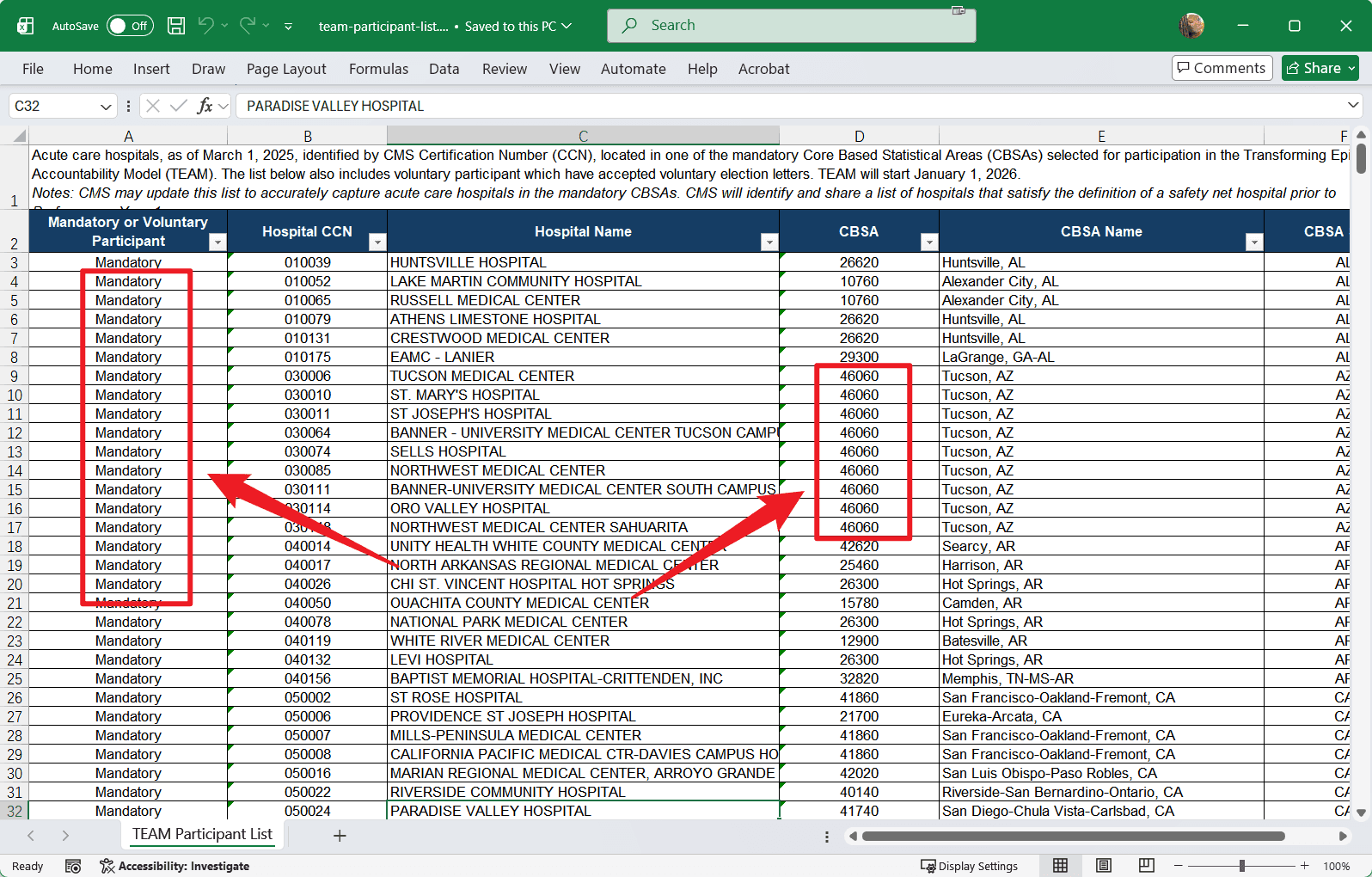Open the Undo history dropdown arrow
Viewport: 1372px width, 877px height.
tap(225, 26)
